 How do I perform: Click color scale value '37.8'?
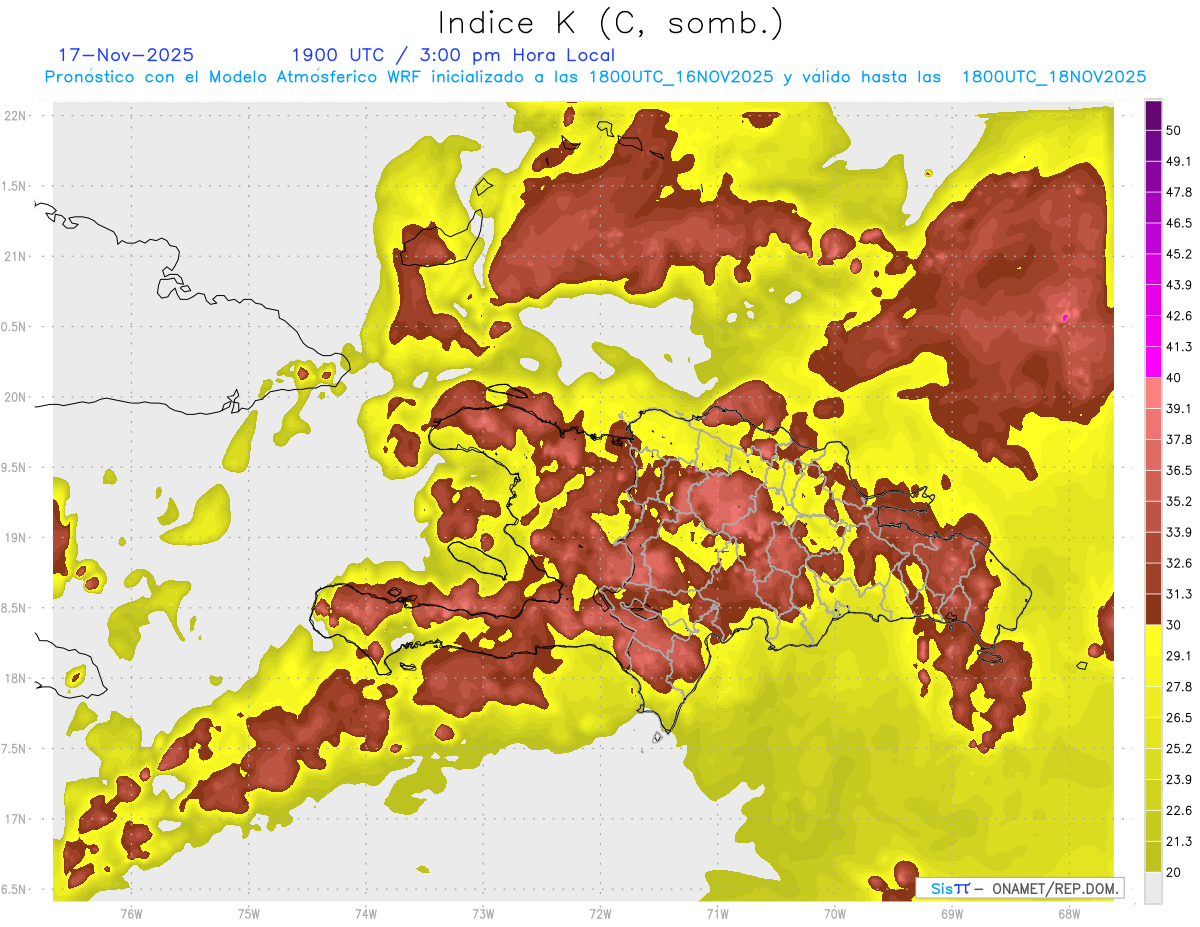tap(1178, 440)
